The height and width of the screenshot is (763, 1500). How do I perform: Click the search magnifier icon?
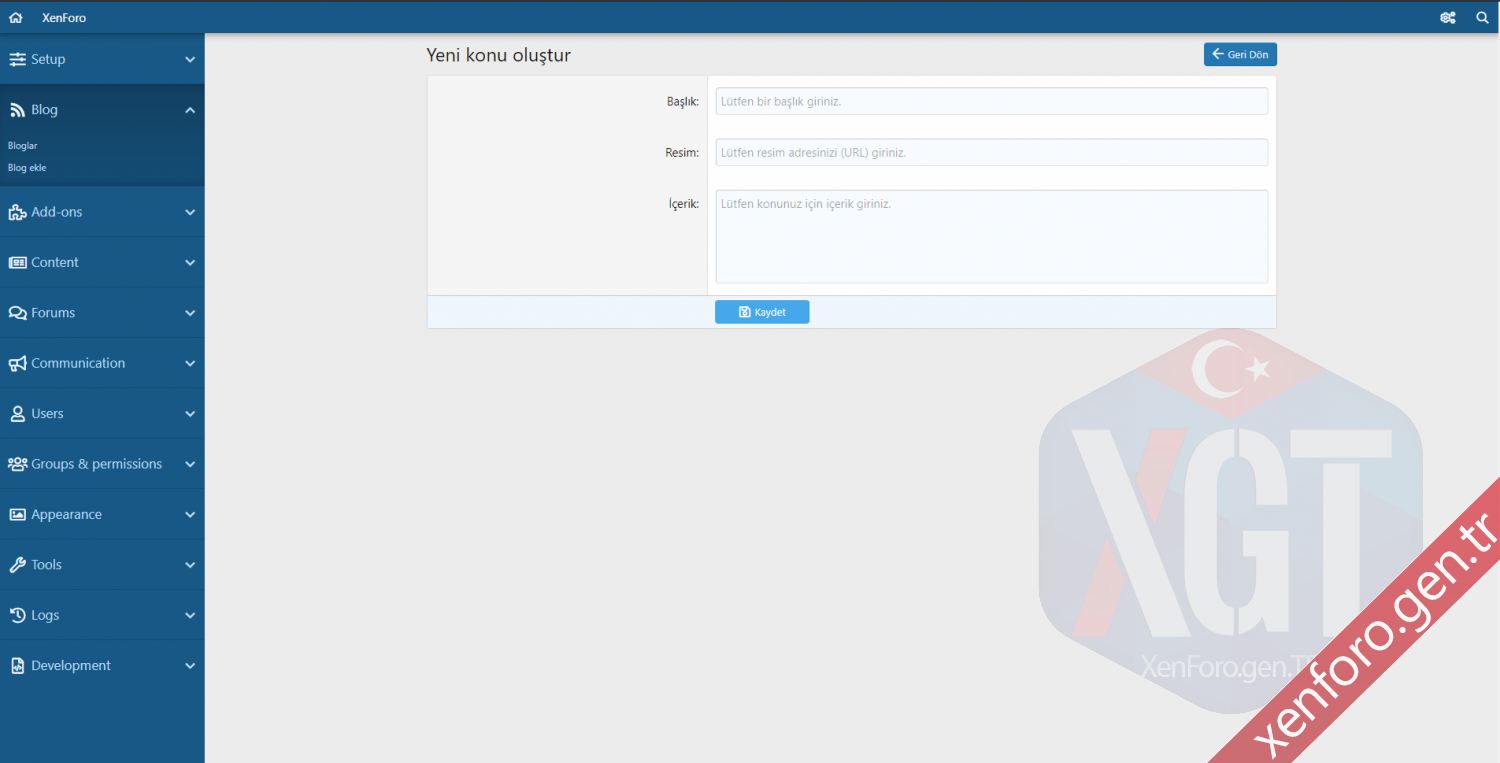coord(1482,18)
